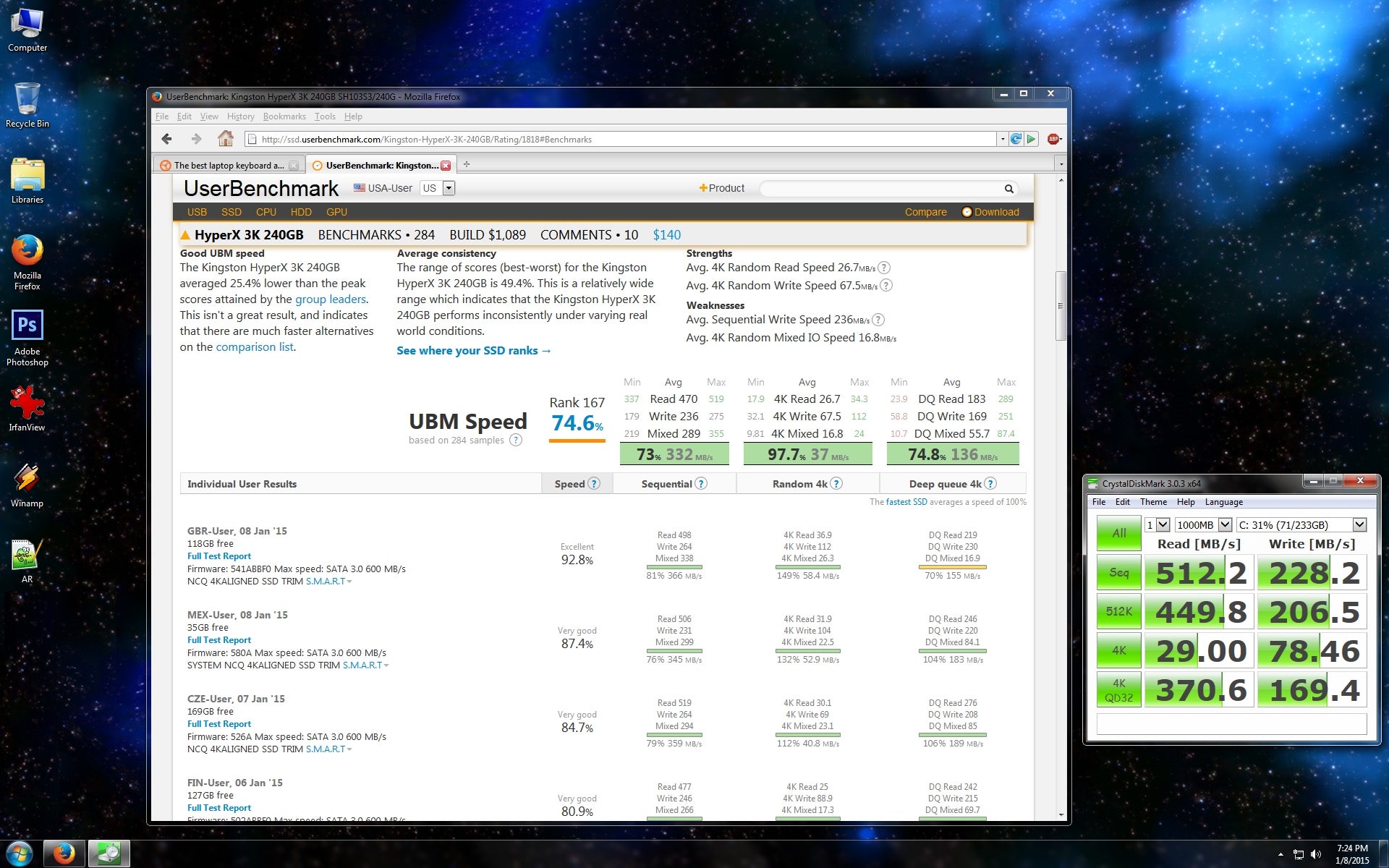Open the IrfanView desktop icon

click(27, 408)
